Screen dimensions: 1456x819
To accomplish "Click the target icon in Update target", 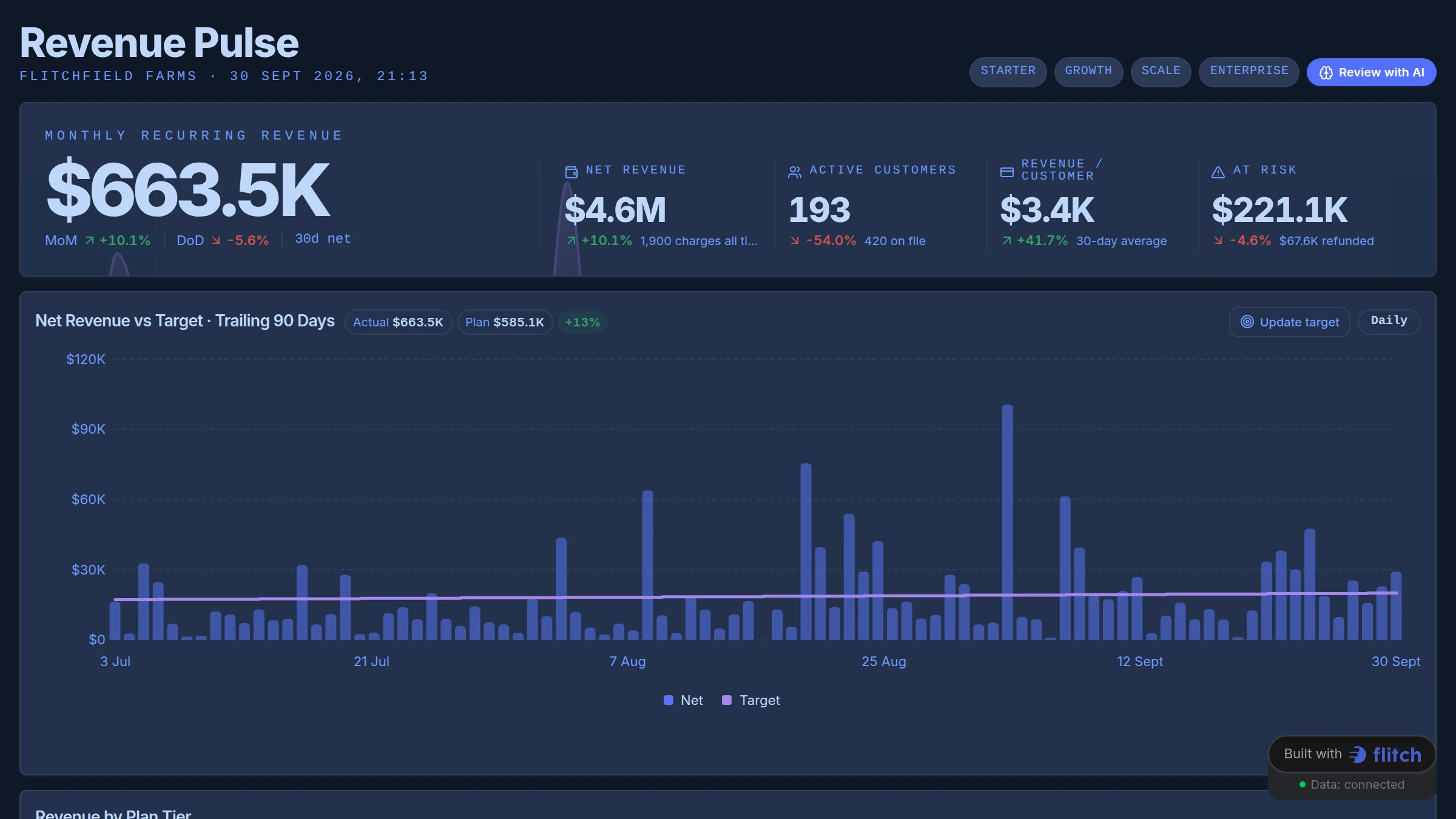I will pyautogui.click(x=1247, y=322).
